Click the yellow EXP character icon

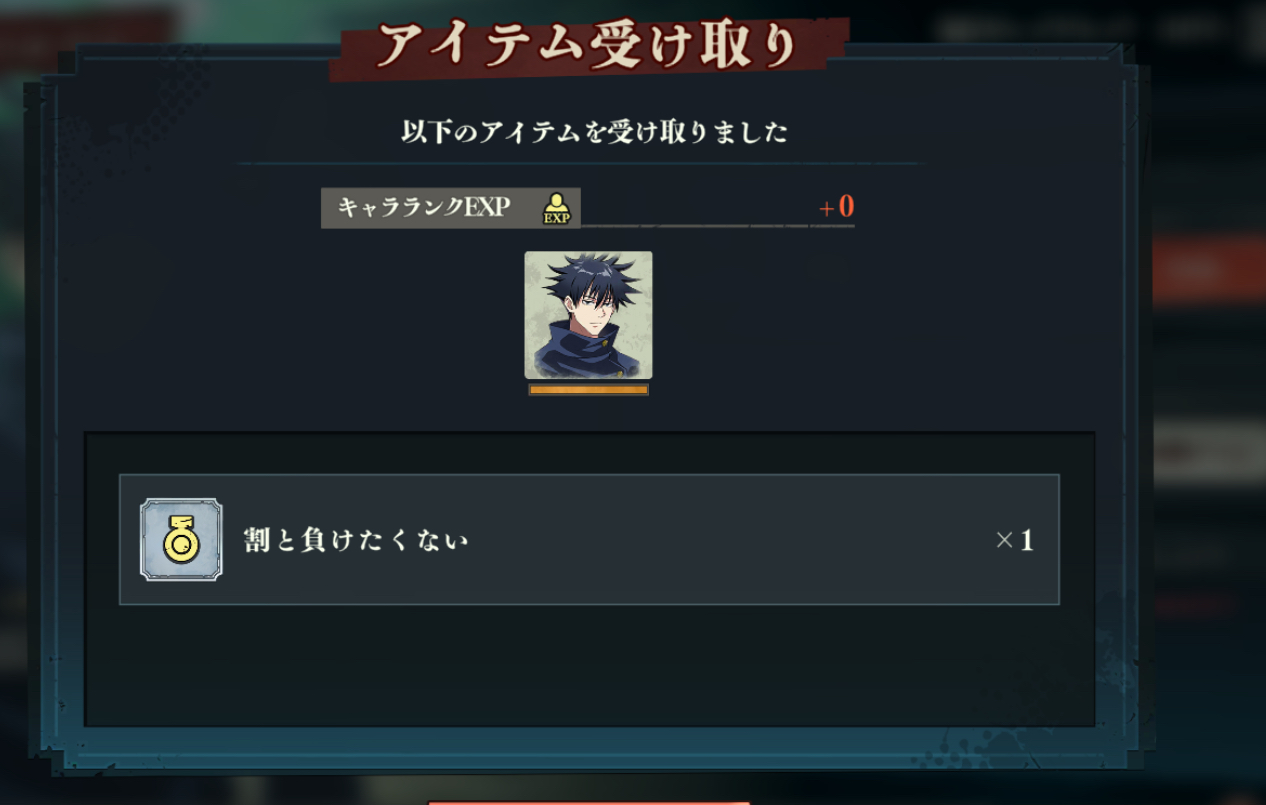[556, 208]
